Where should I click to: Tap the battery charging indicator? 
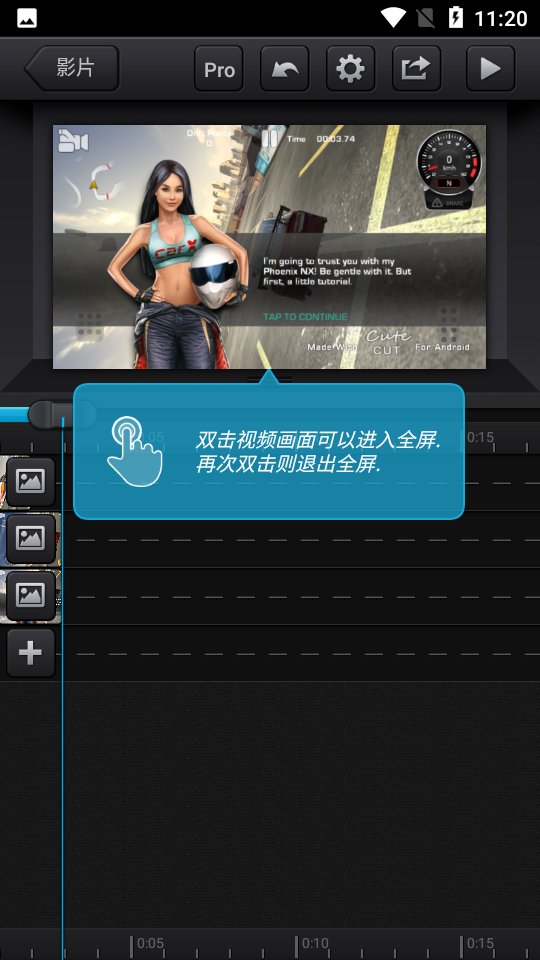[x=456, y=18]
